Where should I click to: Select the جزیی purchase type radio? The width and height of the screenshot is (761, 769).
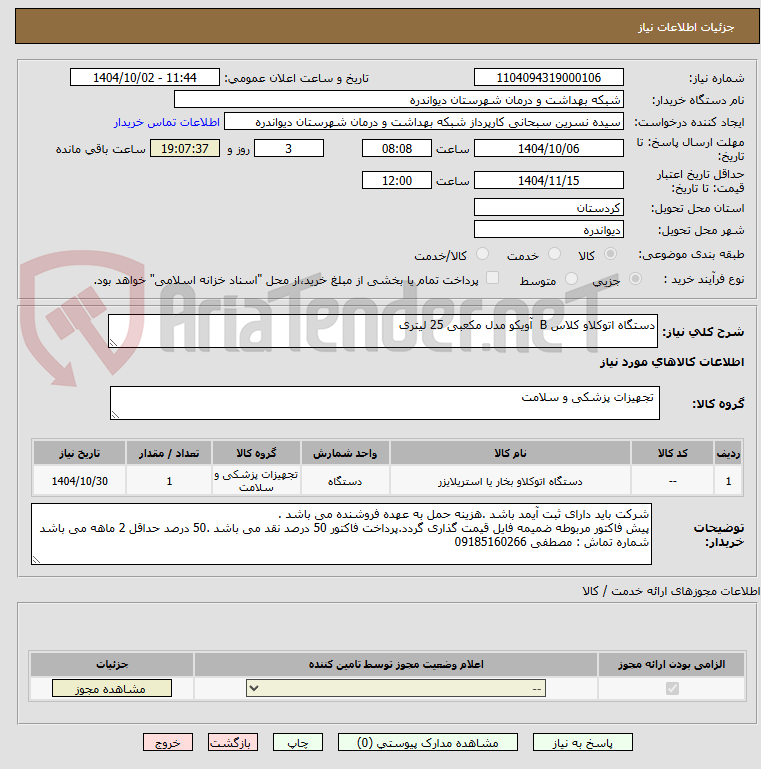tap(635, 279)
